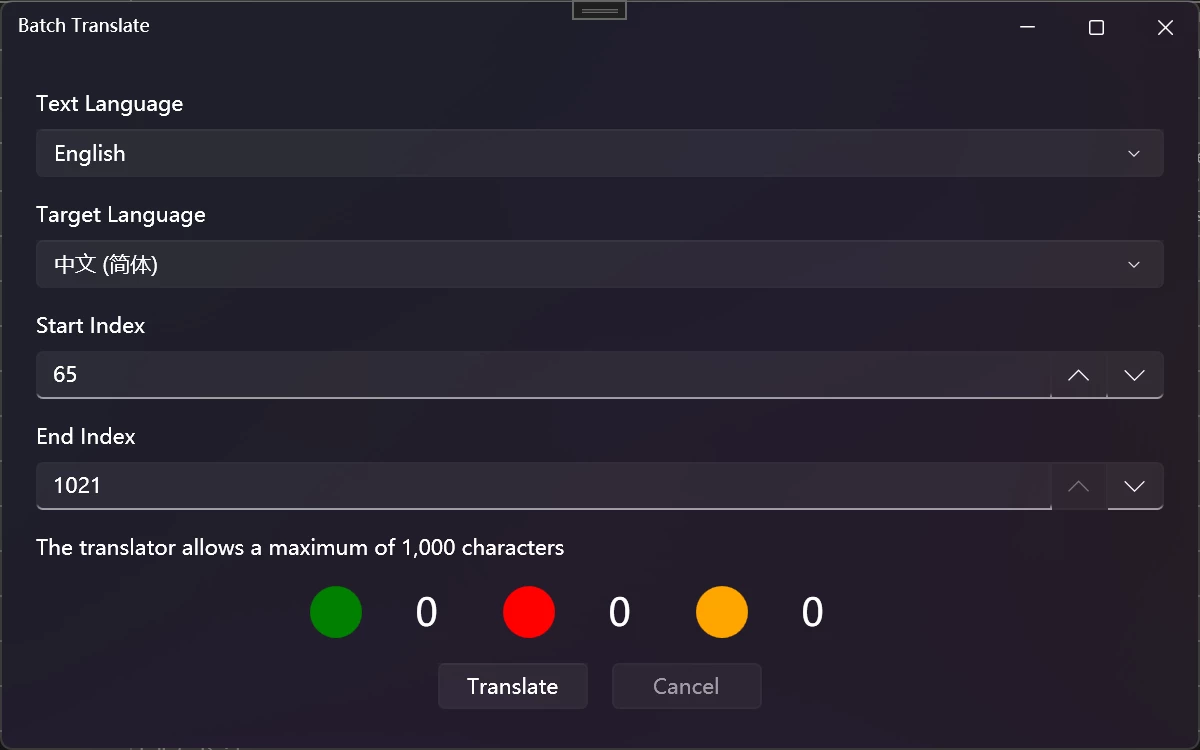Focus the Start Index field showing 65
Viewport: 1200px width, 750px height.
(543, 375)
